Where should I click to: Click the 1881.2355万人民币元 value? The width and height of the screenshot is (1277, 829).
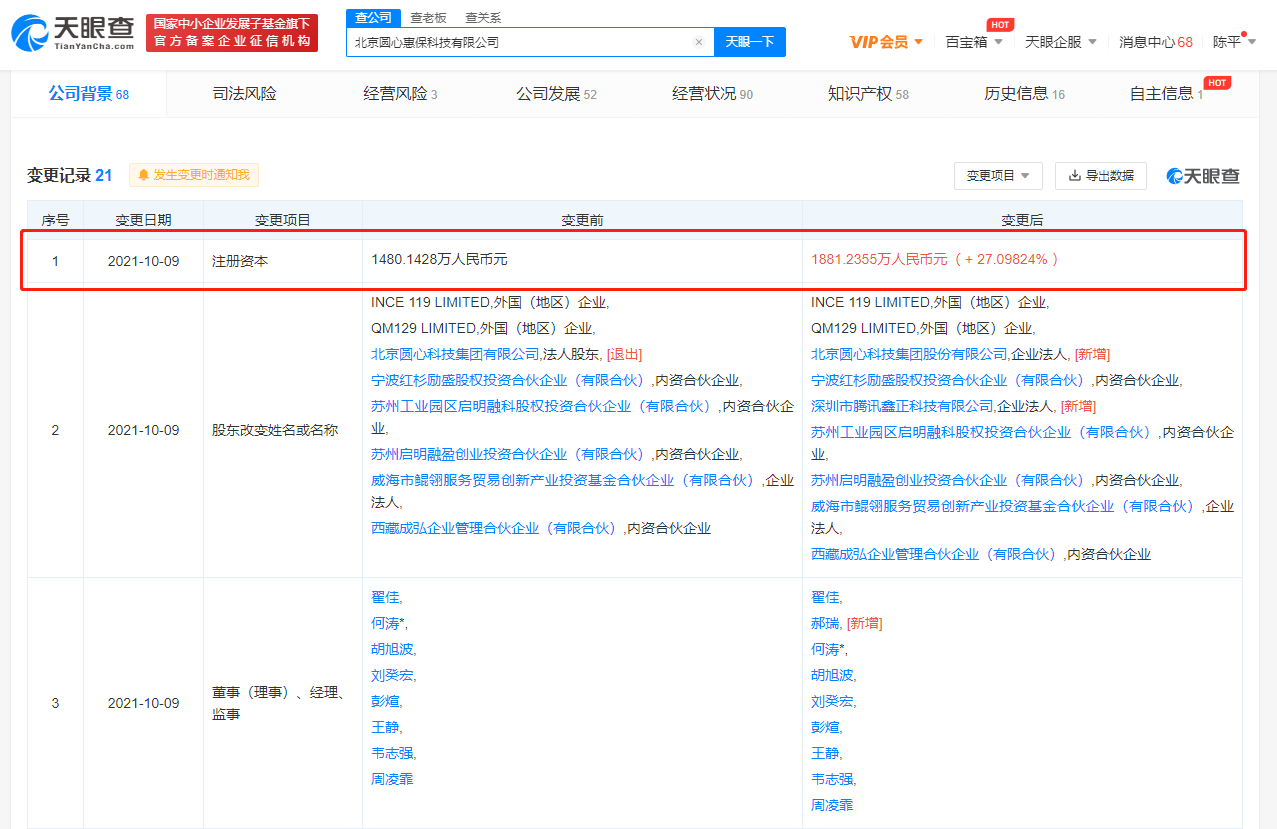[x=879, y=259]
